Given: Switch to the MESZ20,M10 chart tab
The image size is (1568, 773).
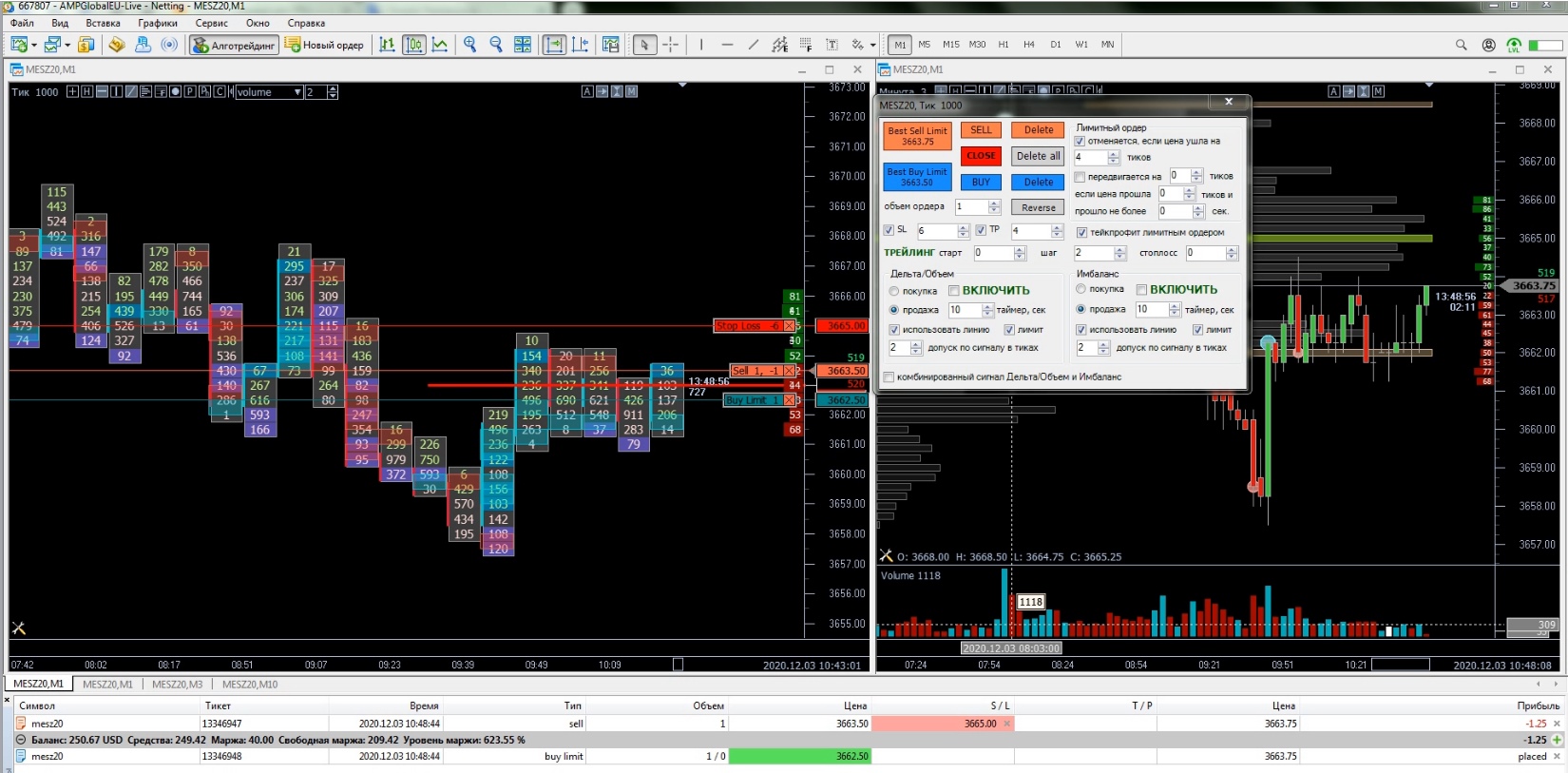Looking at the screenshot, I should 250,684.
